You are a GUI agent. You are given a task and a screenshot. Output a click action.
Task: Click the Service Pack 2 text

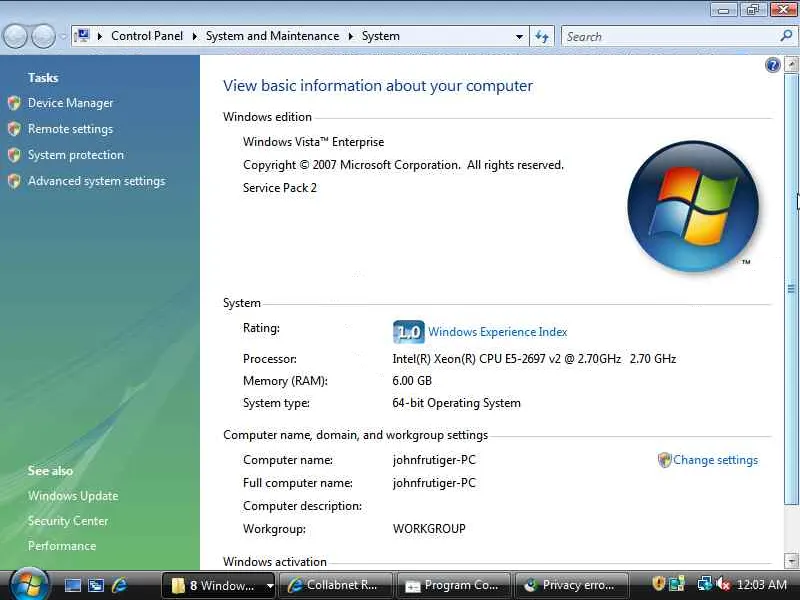point(280,188)
